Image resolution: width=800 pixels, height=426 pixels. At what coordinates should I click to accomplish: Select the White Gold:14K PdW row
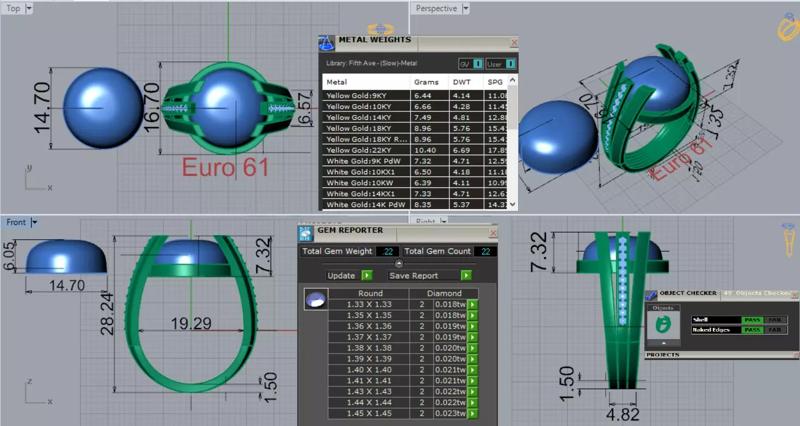[x=415, y=205]
